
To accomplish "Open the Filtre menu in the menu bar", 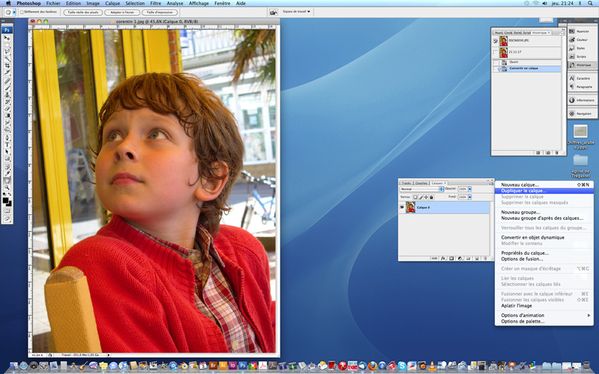I will [x=155, y=3].
